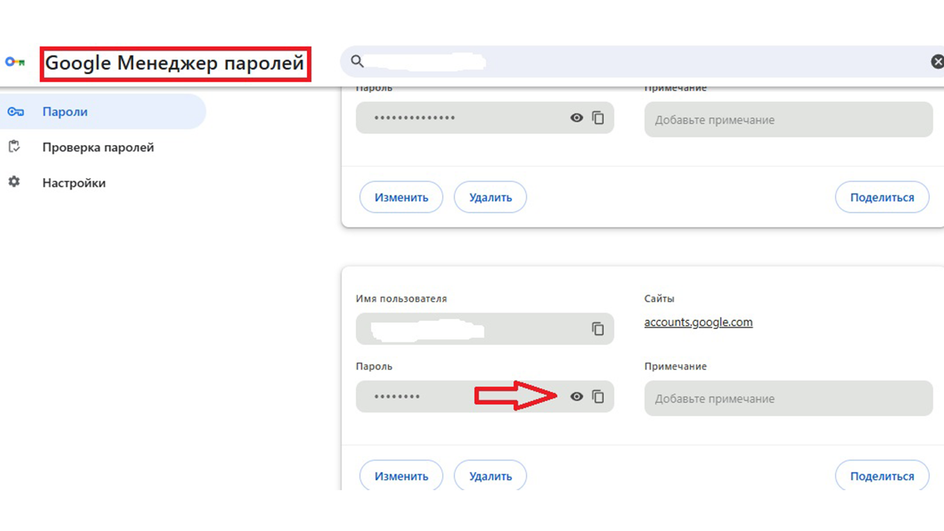Copy the username under Имя пользователя
This screenshot has width=944, height=531.
point(598,329)
